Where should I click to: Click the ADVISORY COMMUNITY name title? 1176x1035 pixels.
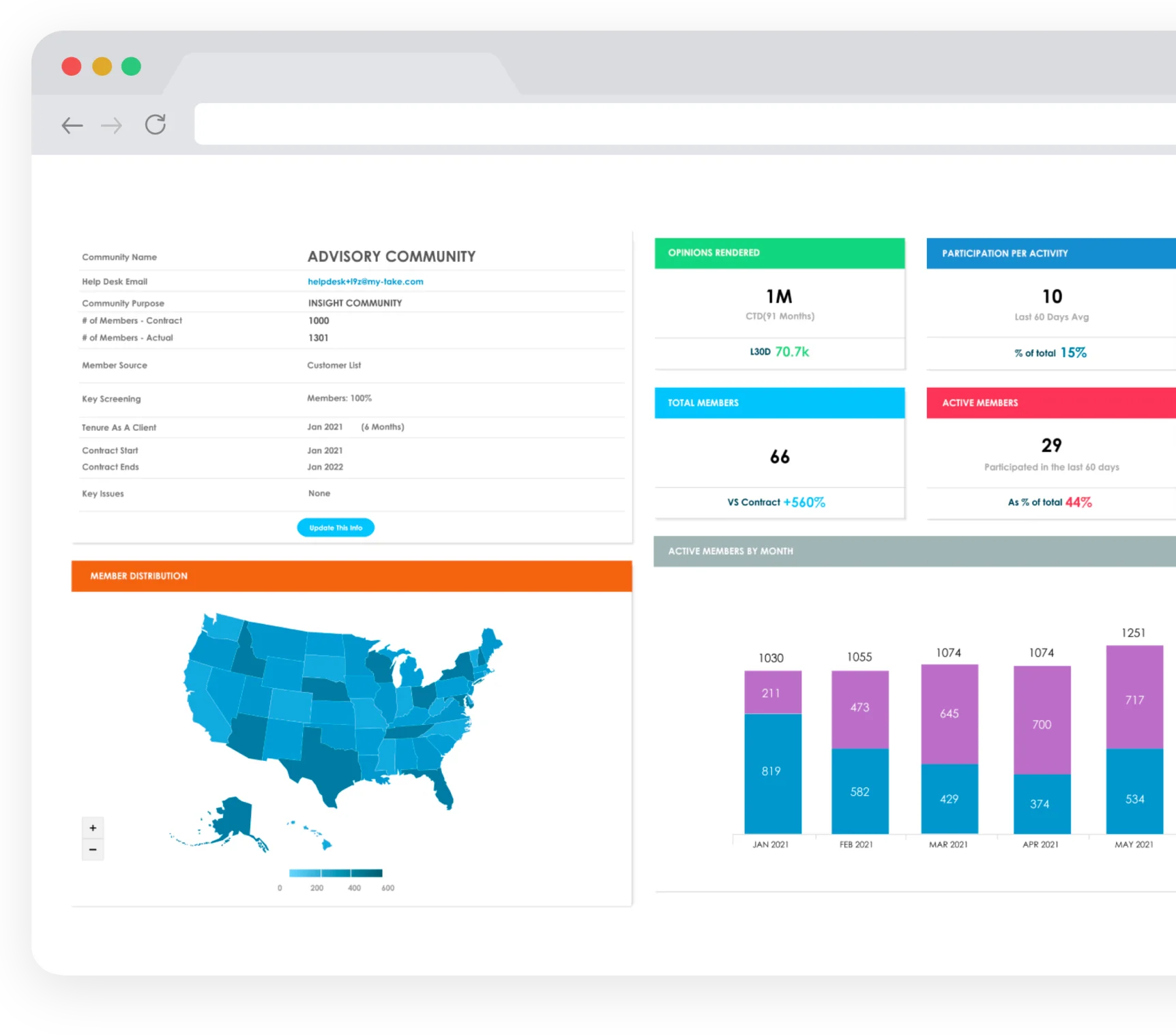pyautogui.click(x=392, y=256)
